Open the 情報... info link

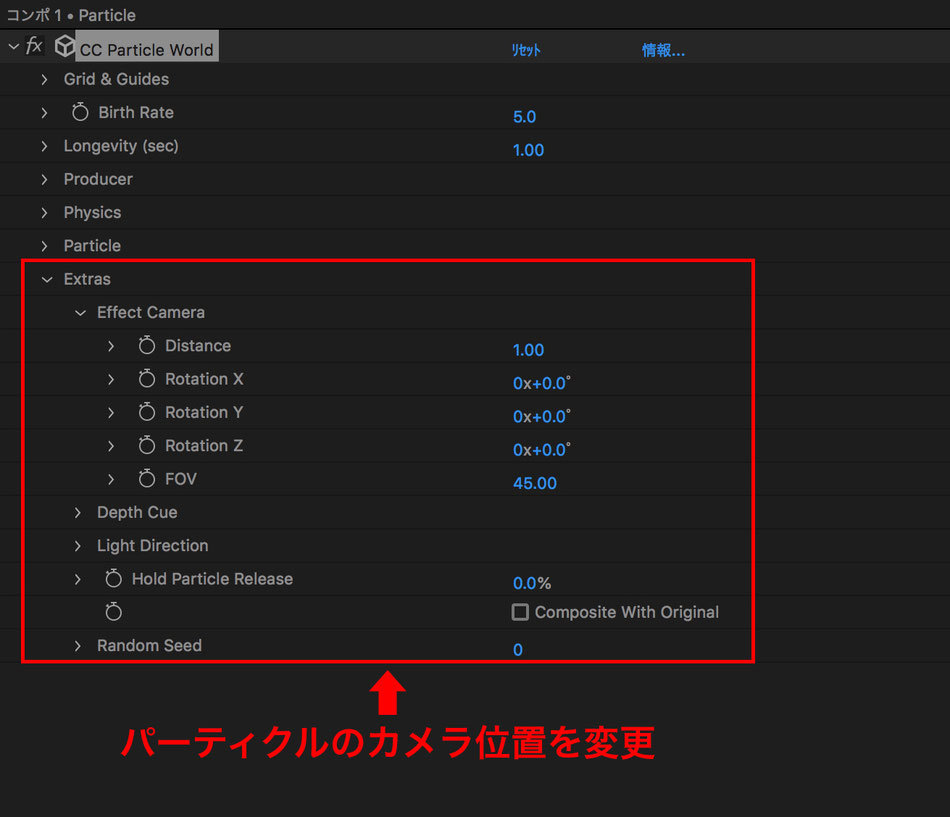663,50
